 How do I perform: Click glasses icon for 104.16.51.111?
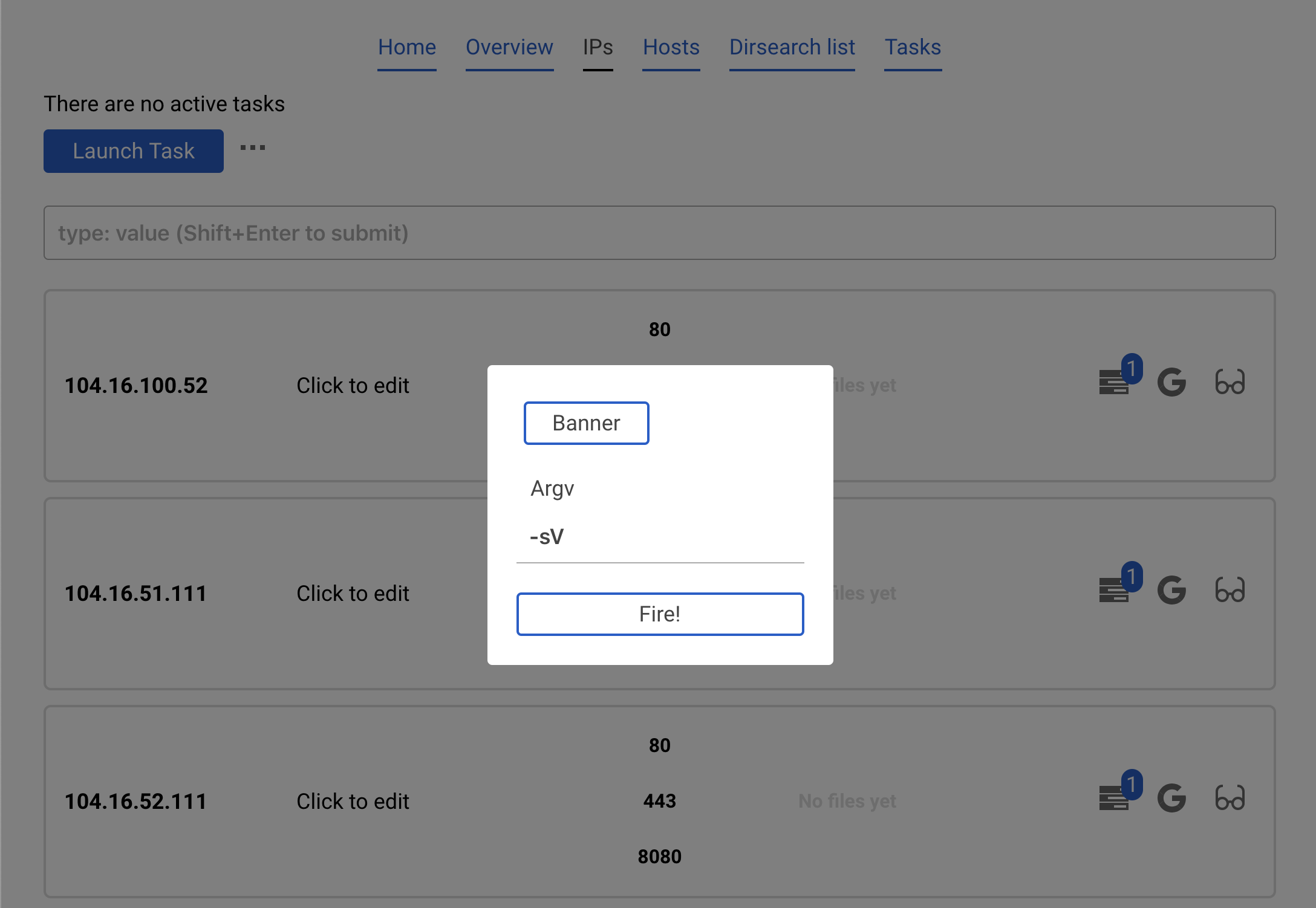pyautogui.click(x=1230, y=591)
